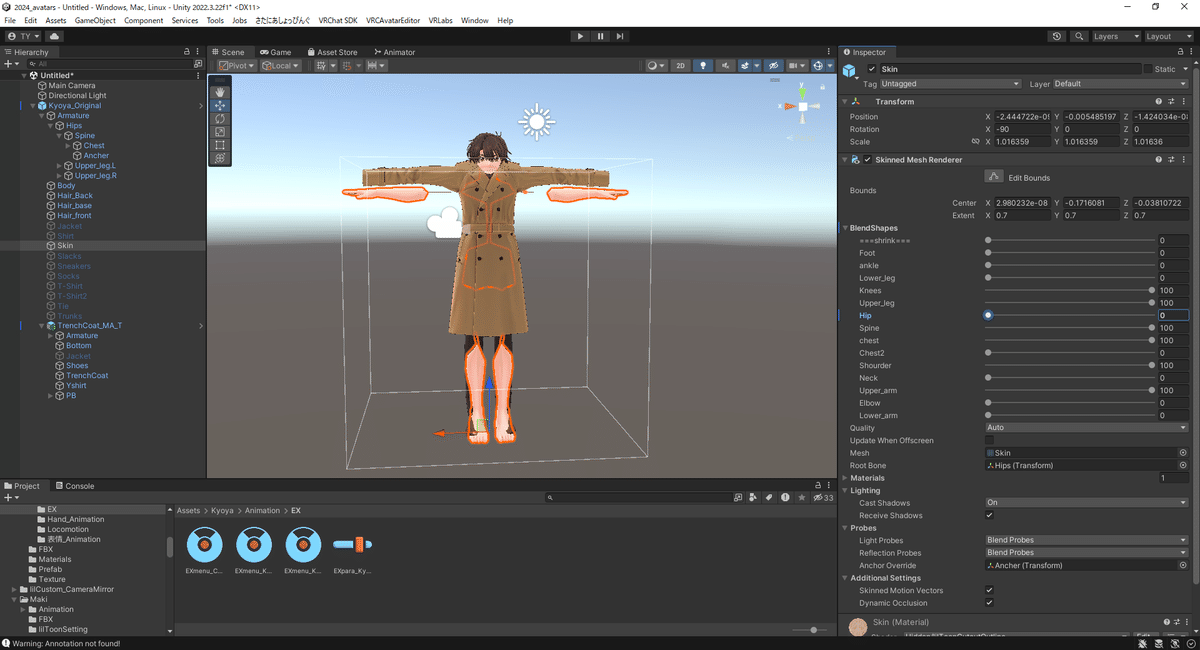The width and height of the screenshot is (1200, 650).
Task: Open the Layers dropdown button
Action: point(1115,36)
